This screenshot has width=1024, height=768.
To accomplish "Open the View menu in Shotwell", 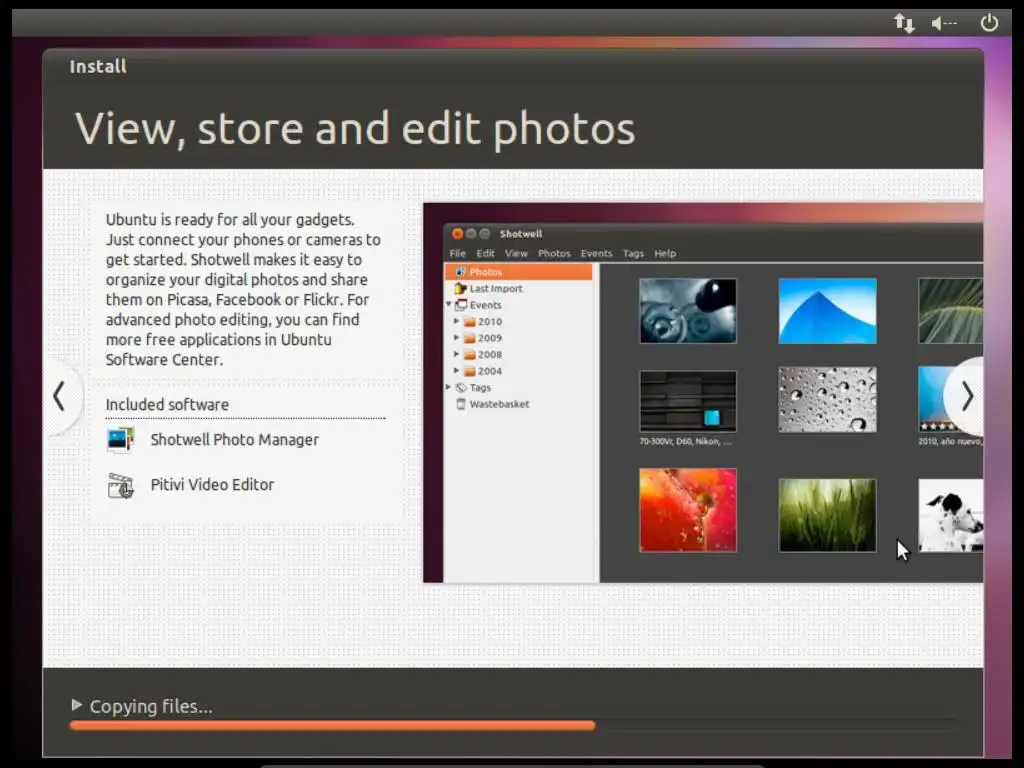I will [x=516, y=253].
